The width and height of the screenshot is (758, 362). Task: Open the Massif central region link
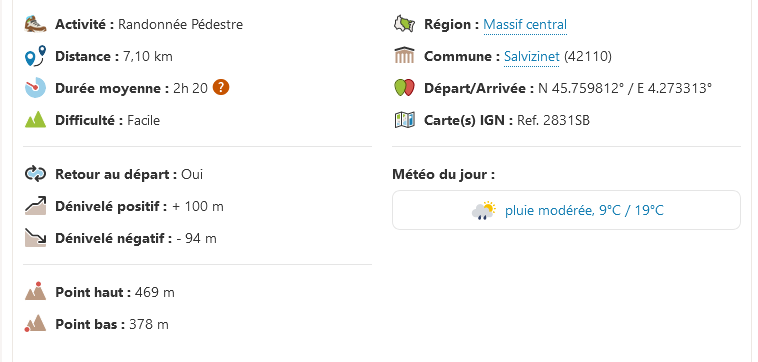(x=525, y=24)
